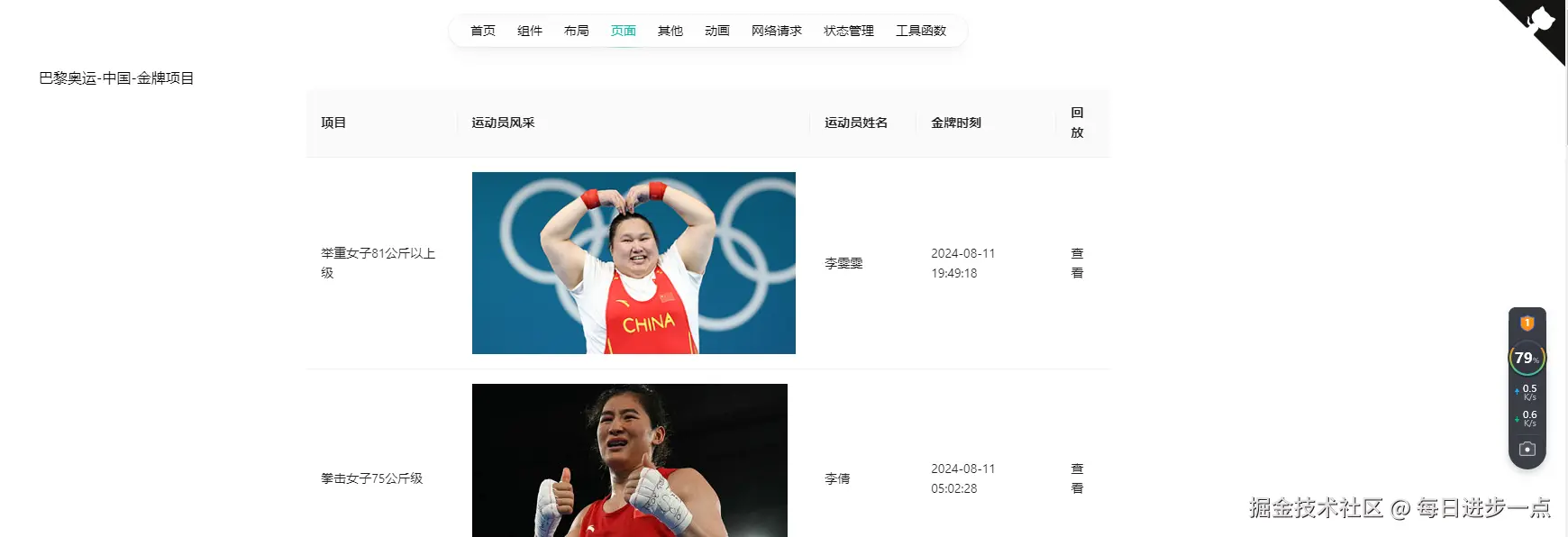Screen dimensions: 1568x537
Task: Open the 工具函数 menu item
Action: pos(921,31)
